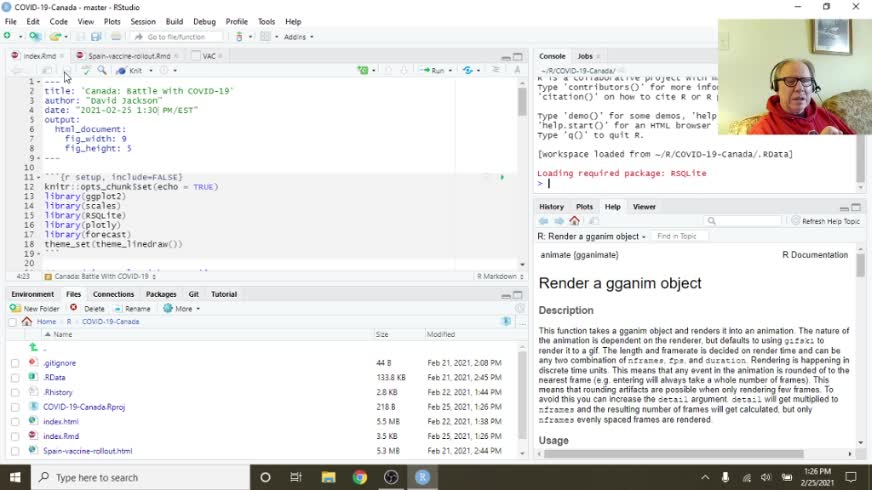Tick the .RData checkbox

15,378
